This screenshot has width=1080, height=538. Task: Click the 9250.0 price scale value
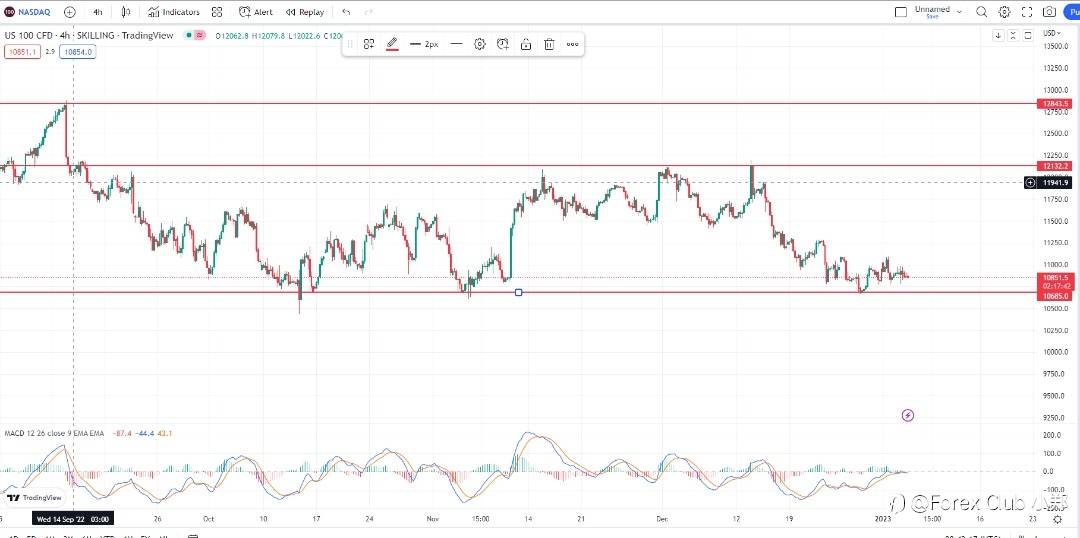tap(1055, 417)
